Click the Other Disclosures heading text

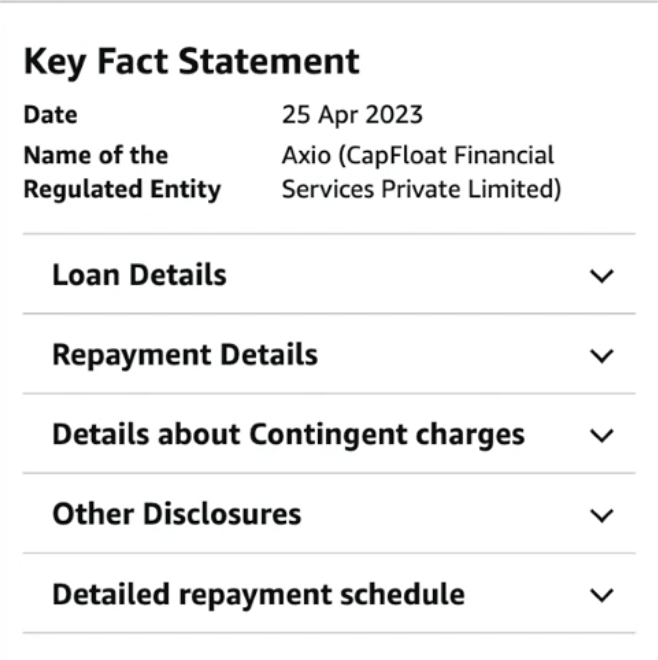coord(177,514)
